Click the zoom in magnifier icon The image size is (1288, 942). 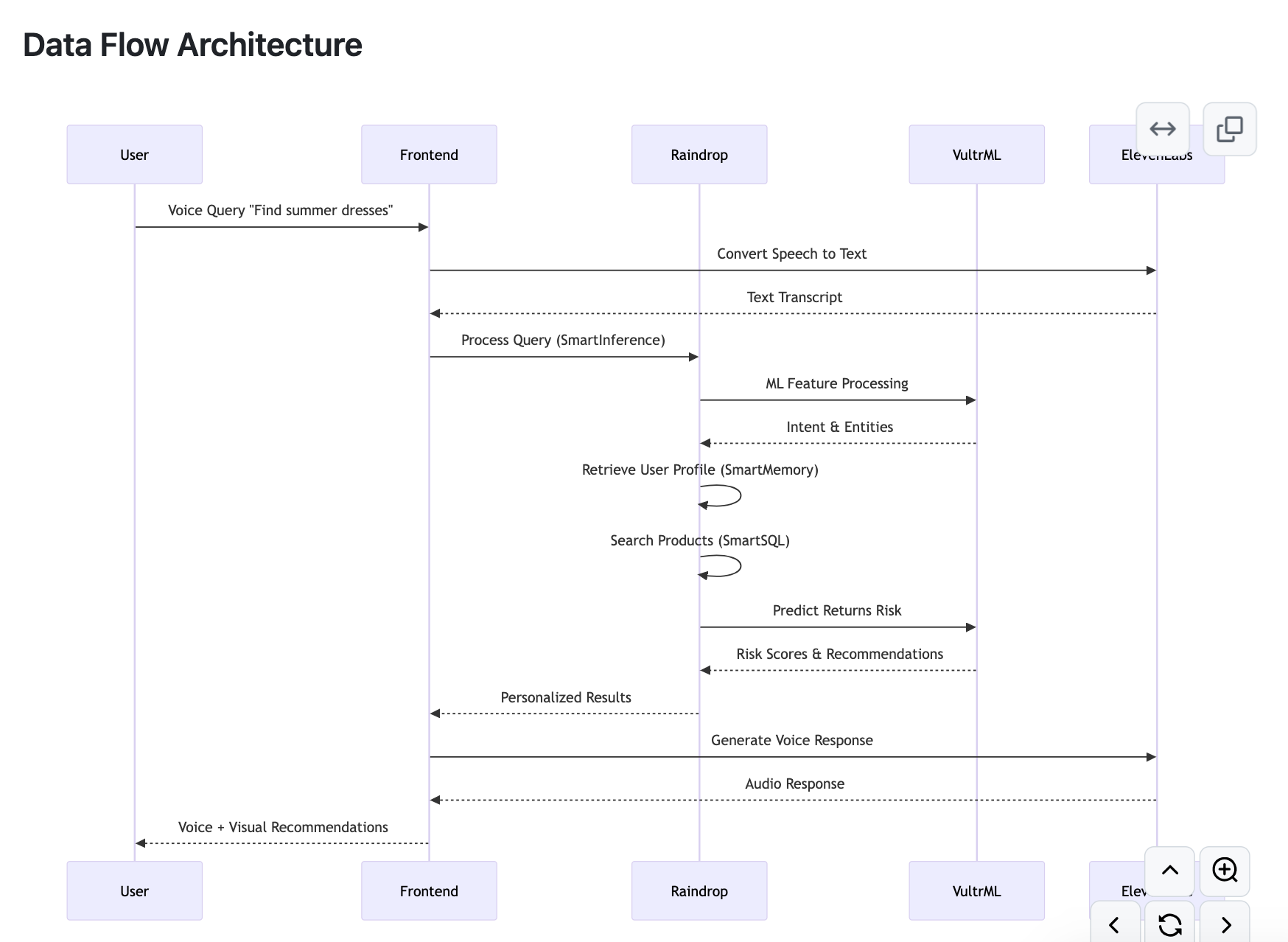(x=1225, y=871)
